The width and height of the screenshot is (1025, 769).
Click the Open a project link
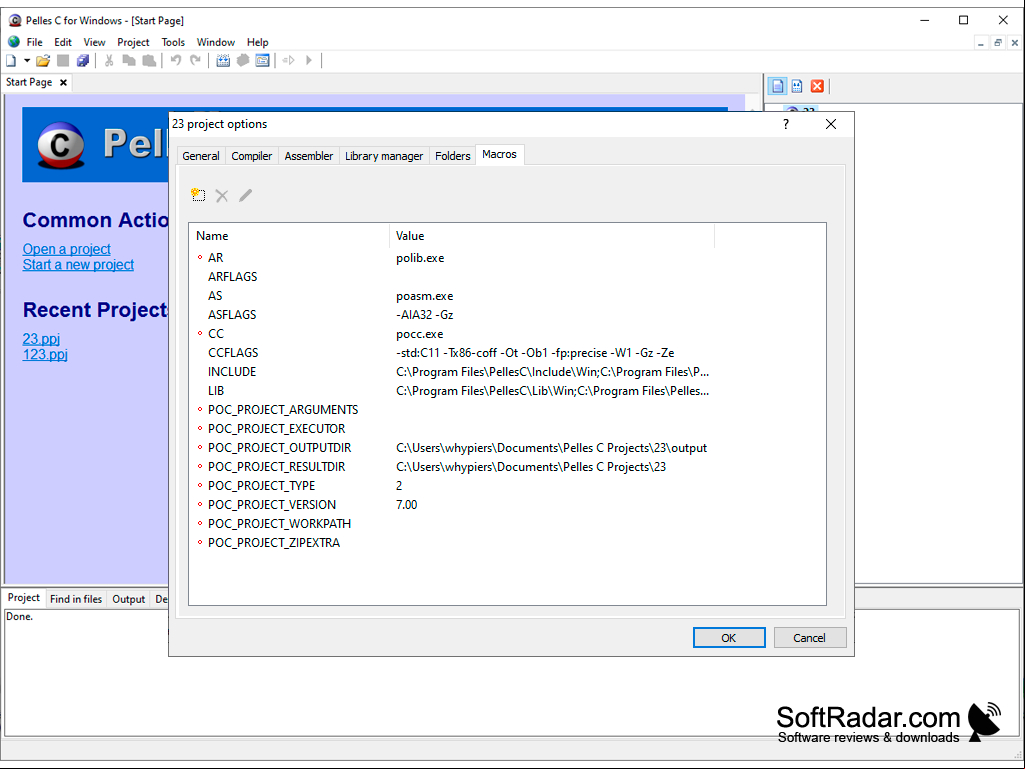[x=67, y=249]
